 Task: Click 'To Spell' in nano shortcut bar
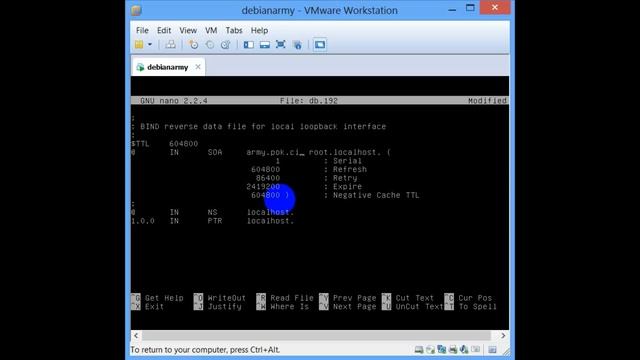coord(478,307)
